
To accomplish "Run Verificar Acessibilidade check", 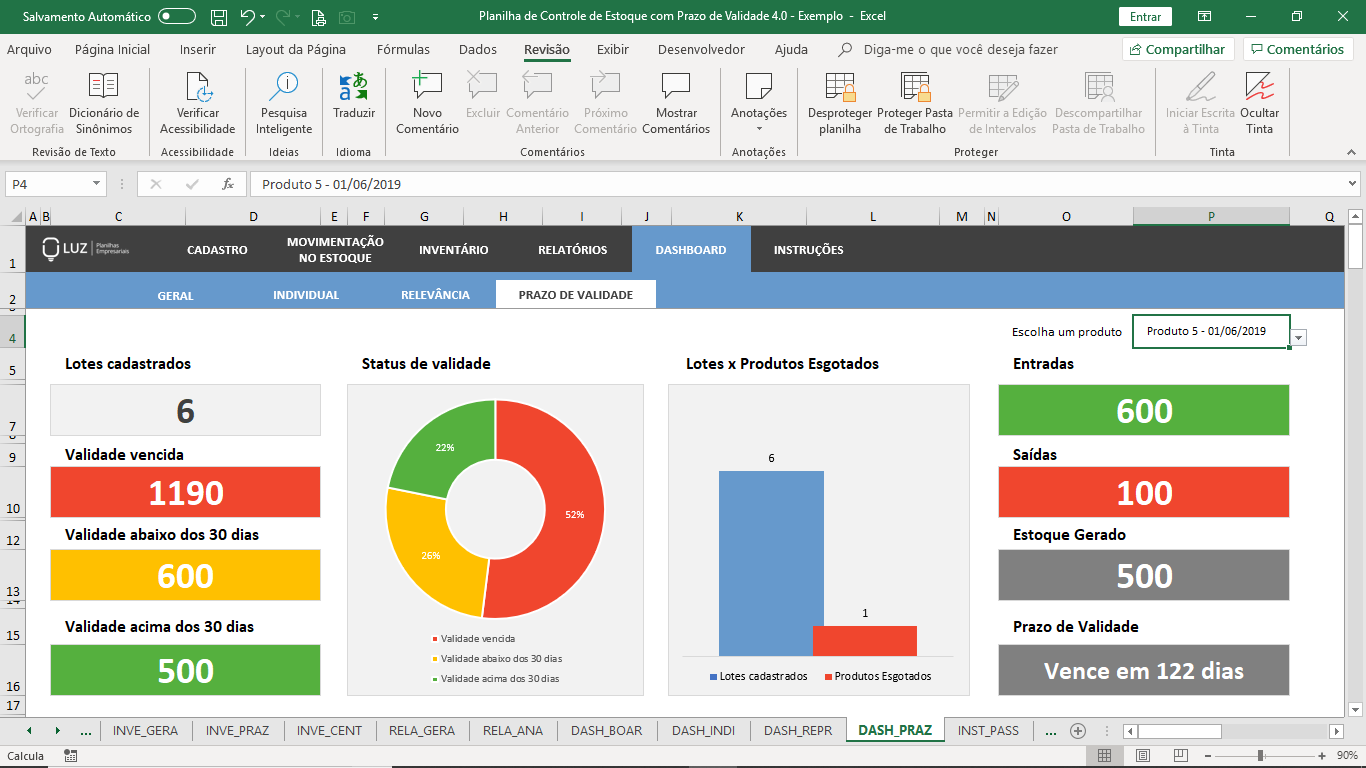I will (198, 88).
